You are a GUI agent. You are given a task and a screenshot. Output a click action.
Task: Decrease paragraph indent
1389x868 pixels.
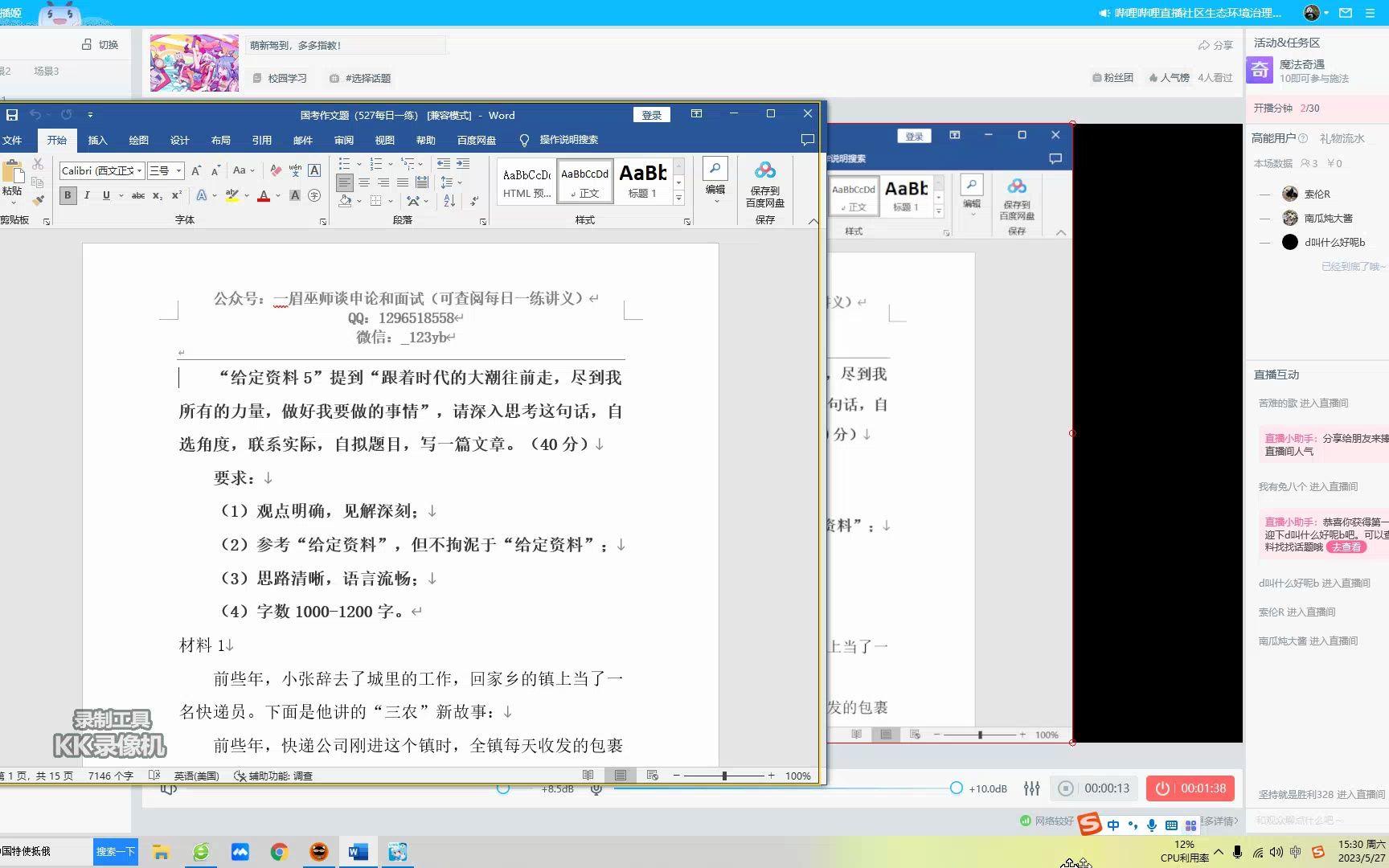coord(444,163)
